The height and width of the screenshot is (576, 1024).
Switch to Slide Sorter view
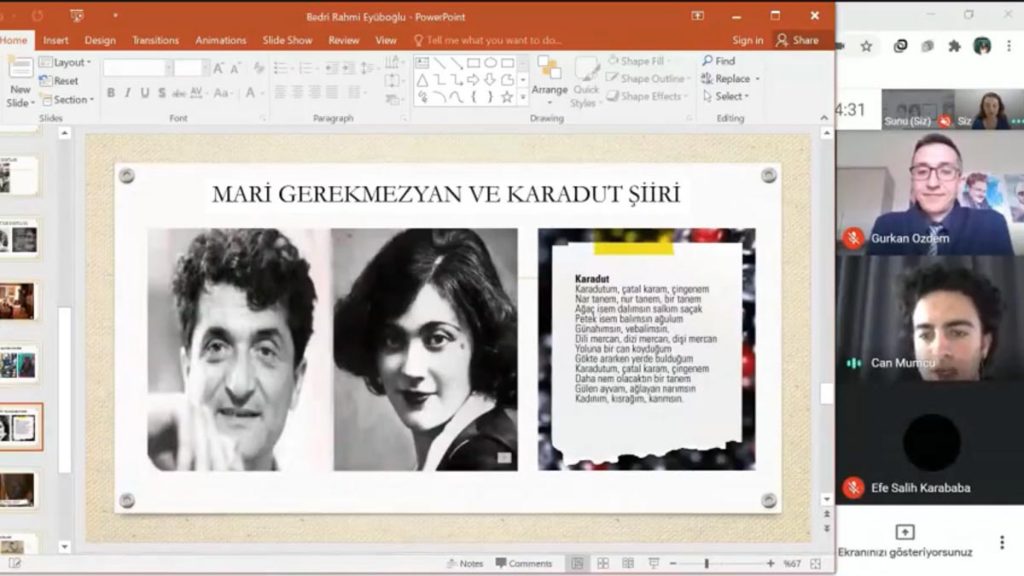(x=603, y=563)
